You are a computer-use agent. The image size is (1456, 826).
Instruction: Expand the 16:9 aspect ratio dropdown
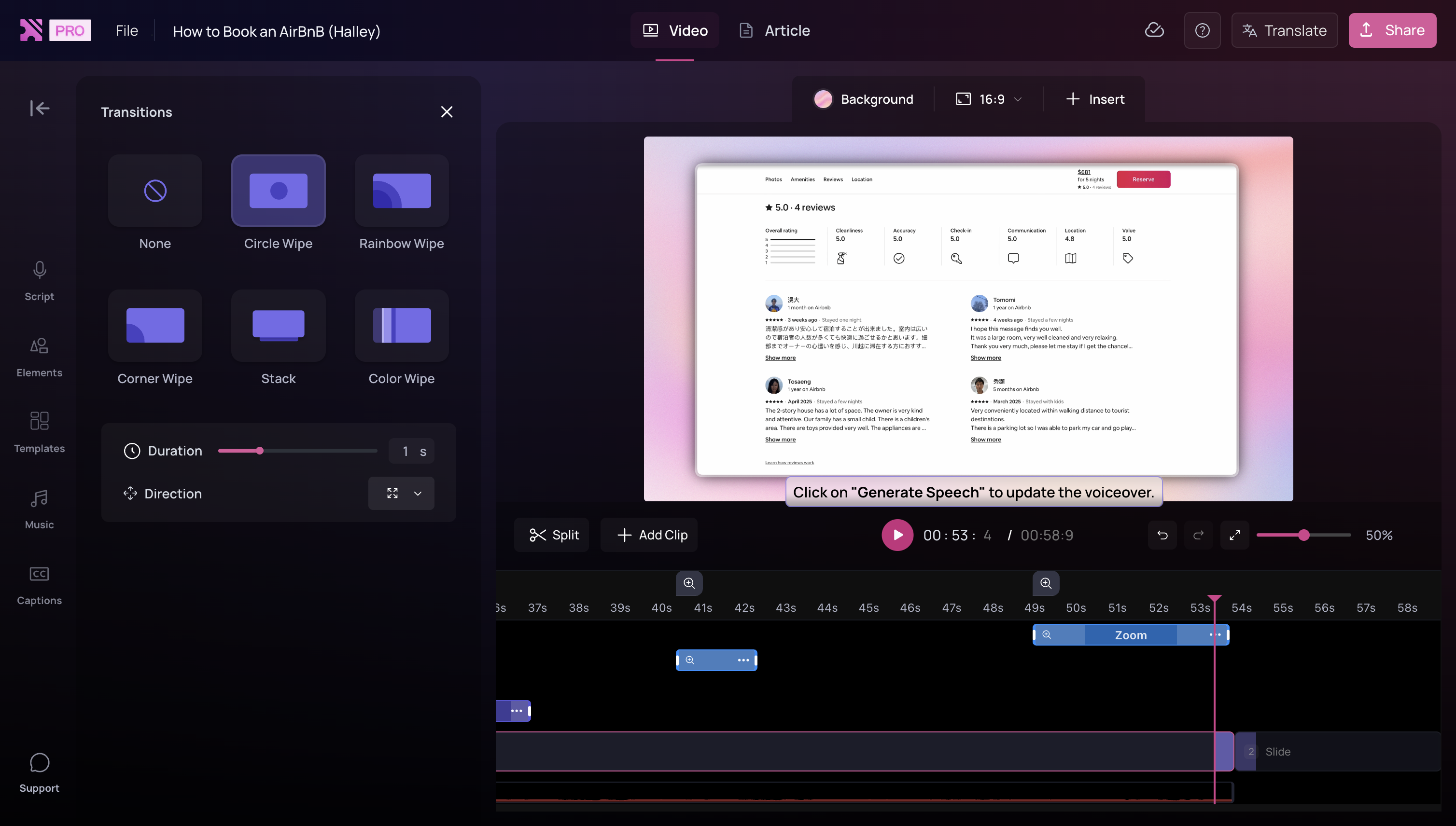coord(992,99)
